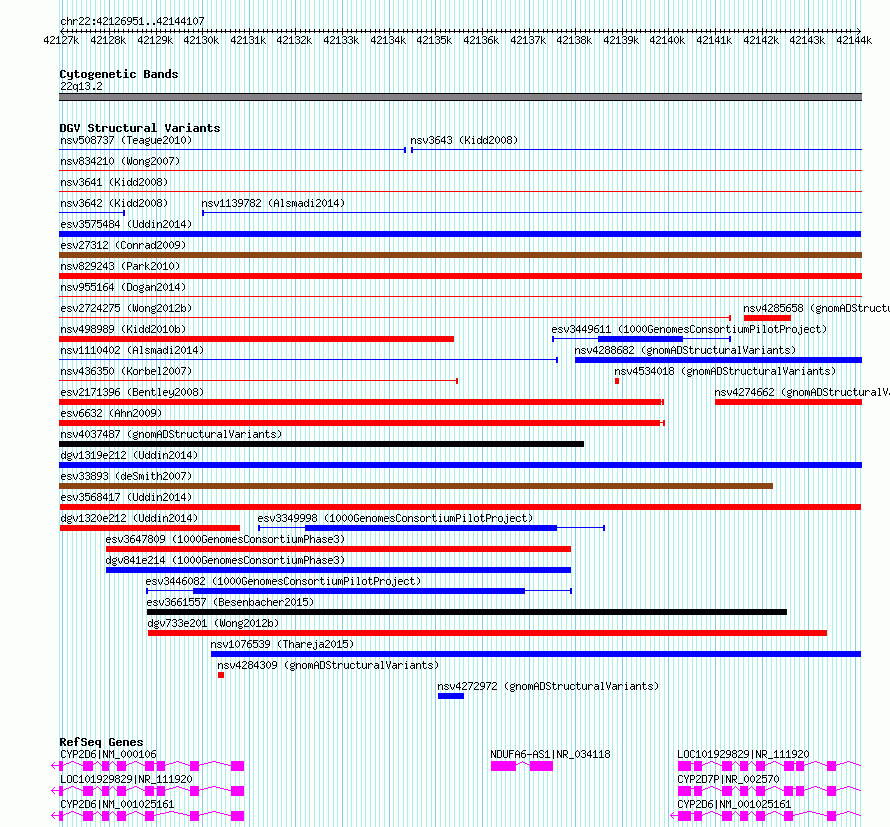Click the esv3575484 (Uddin2014) label
Image resolution: width=890 pixels, height=827 pixels.
pos(126,224)
